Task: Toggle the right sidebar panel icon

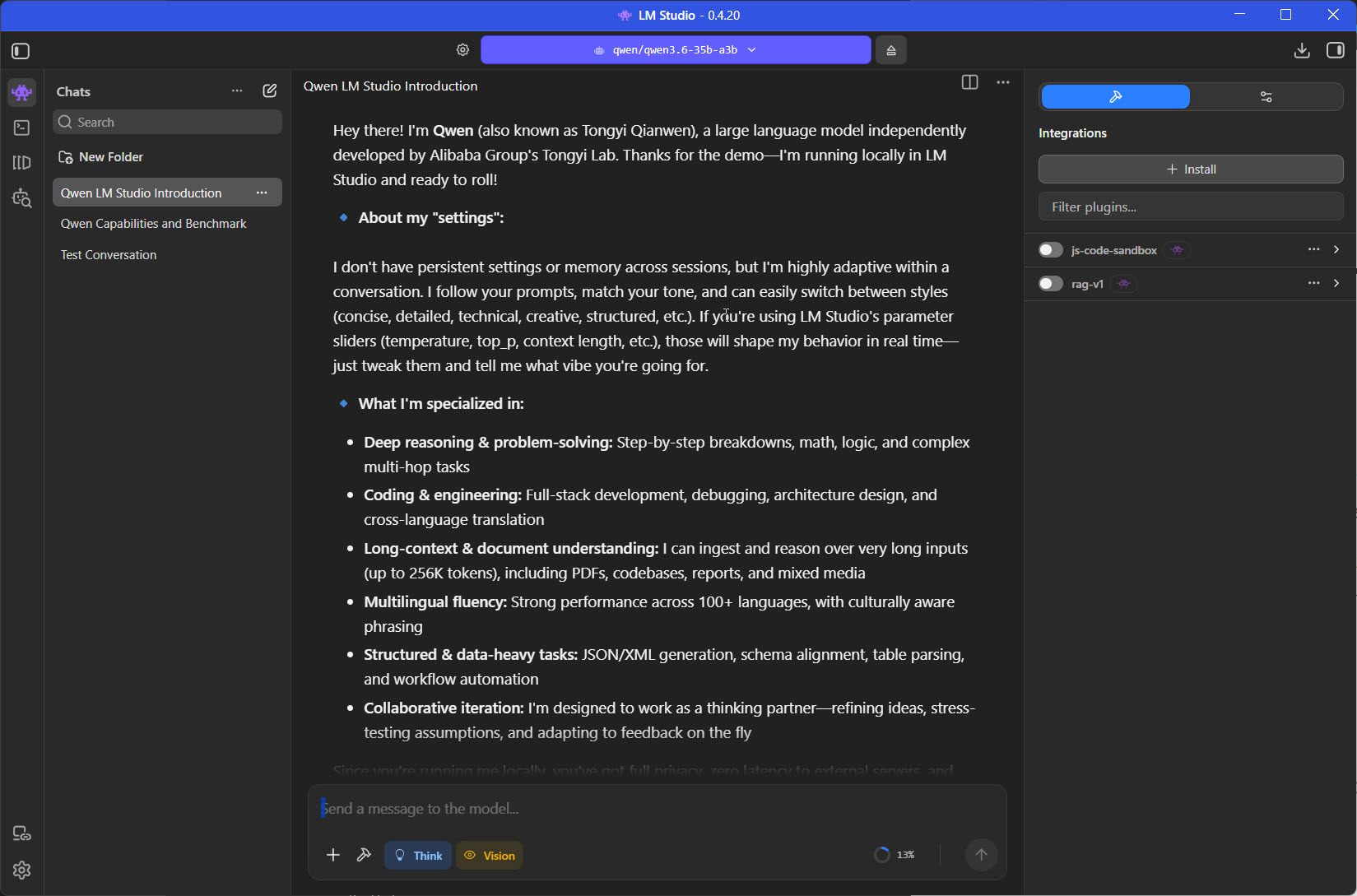Action: (x=1336, y=51)
